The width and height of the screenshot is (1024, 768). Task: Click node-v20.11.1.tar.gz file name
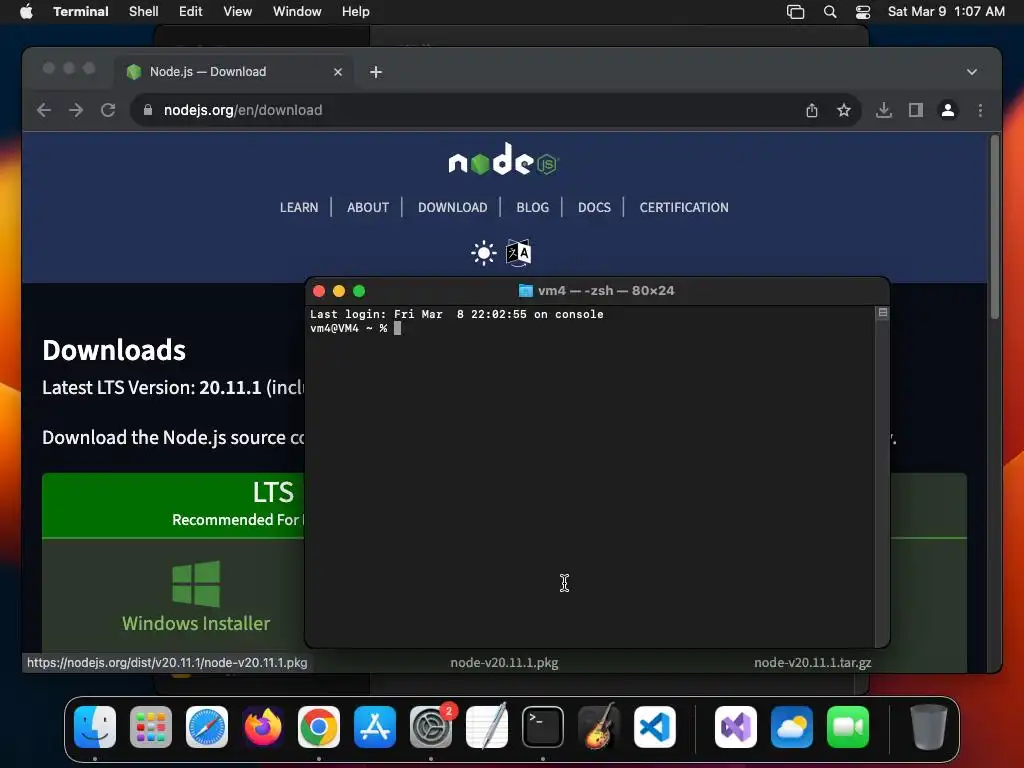(x=812, y=663)
